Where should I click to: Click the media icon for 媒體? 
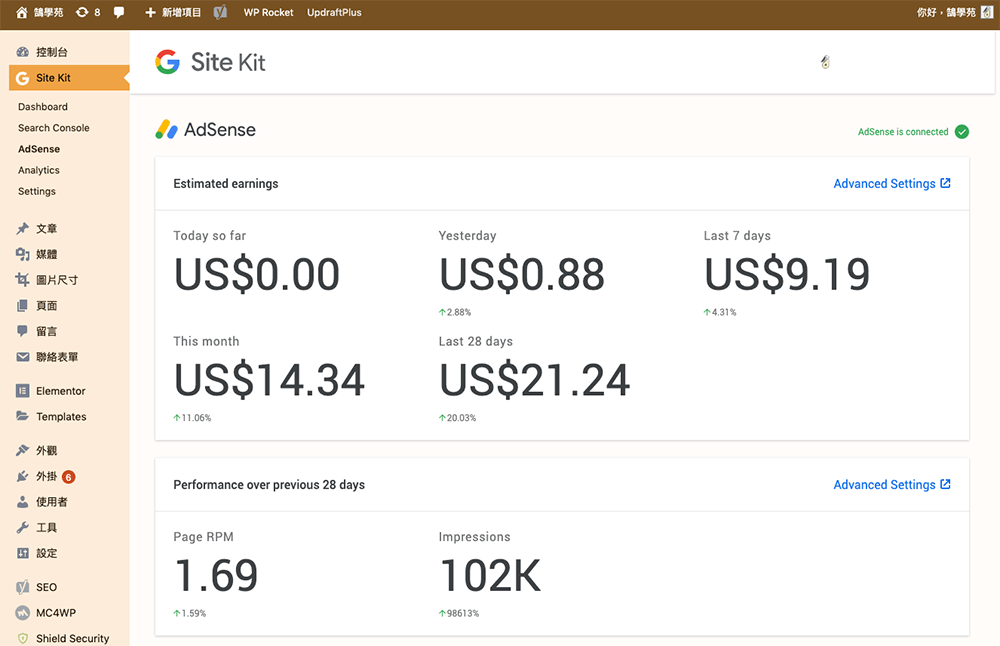(x=23, y=254)
